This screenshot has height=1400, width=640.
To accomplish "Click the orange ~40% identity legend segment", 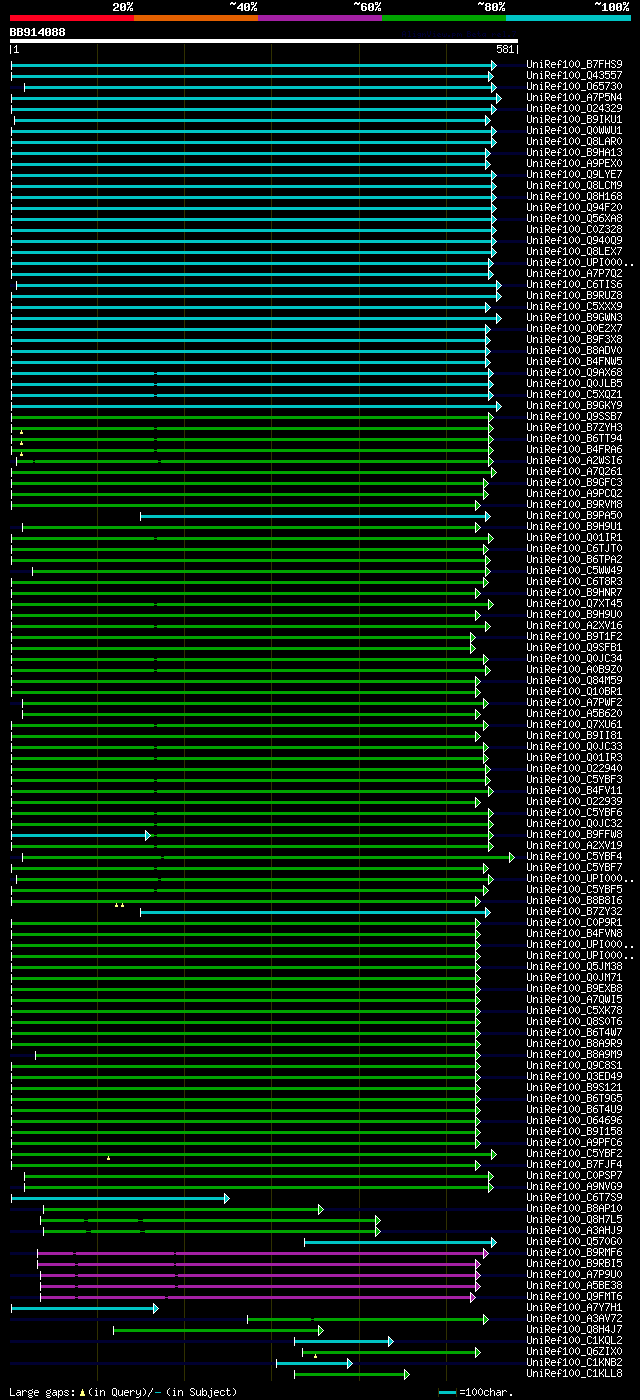I will tap(196, 17).
